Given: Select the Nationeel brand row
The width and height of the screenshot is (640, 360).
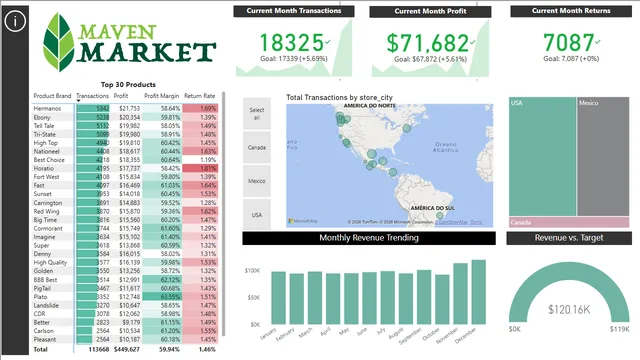Looking at the screenshot, I should point(125,151).
